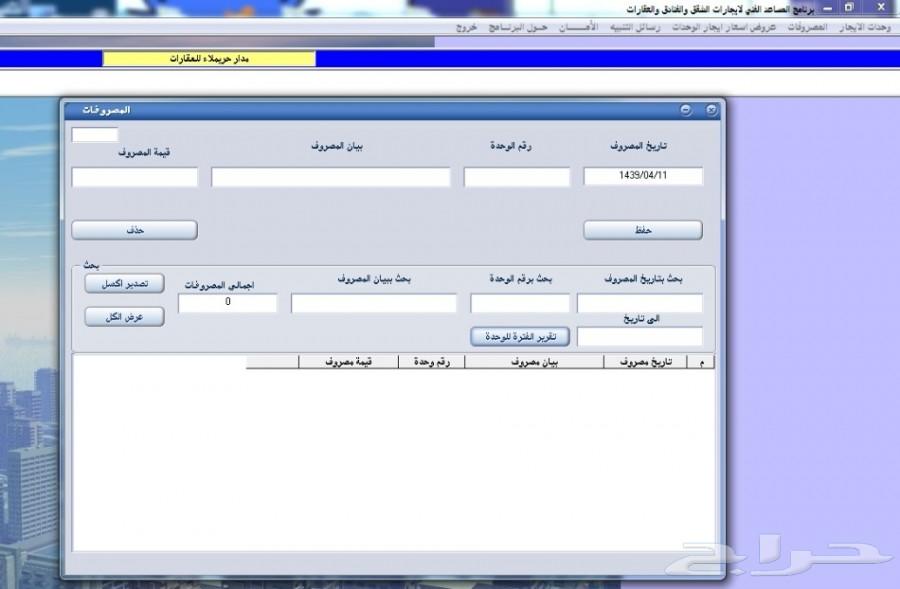Close the main application window
Viewport: 900px width, 589px height.
click(x=882, y=7)
